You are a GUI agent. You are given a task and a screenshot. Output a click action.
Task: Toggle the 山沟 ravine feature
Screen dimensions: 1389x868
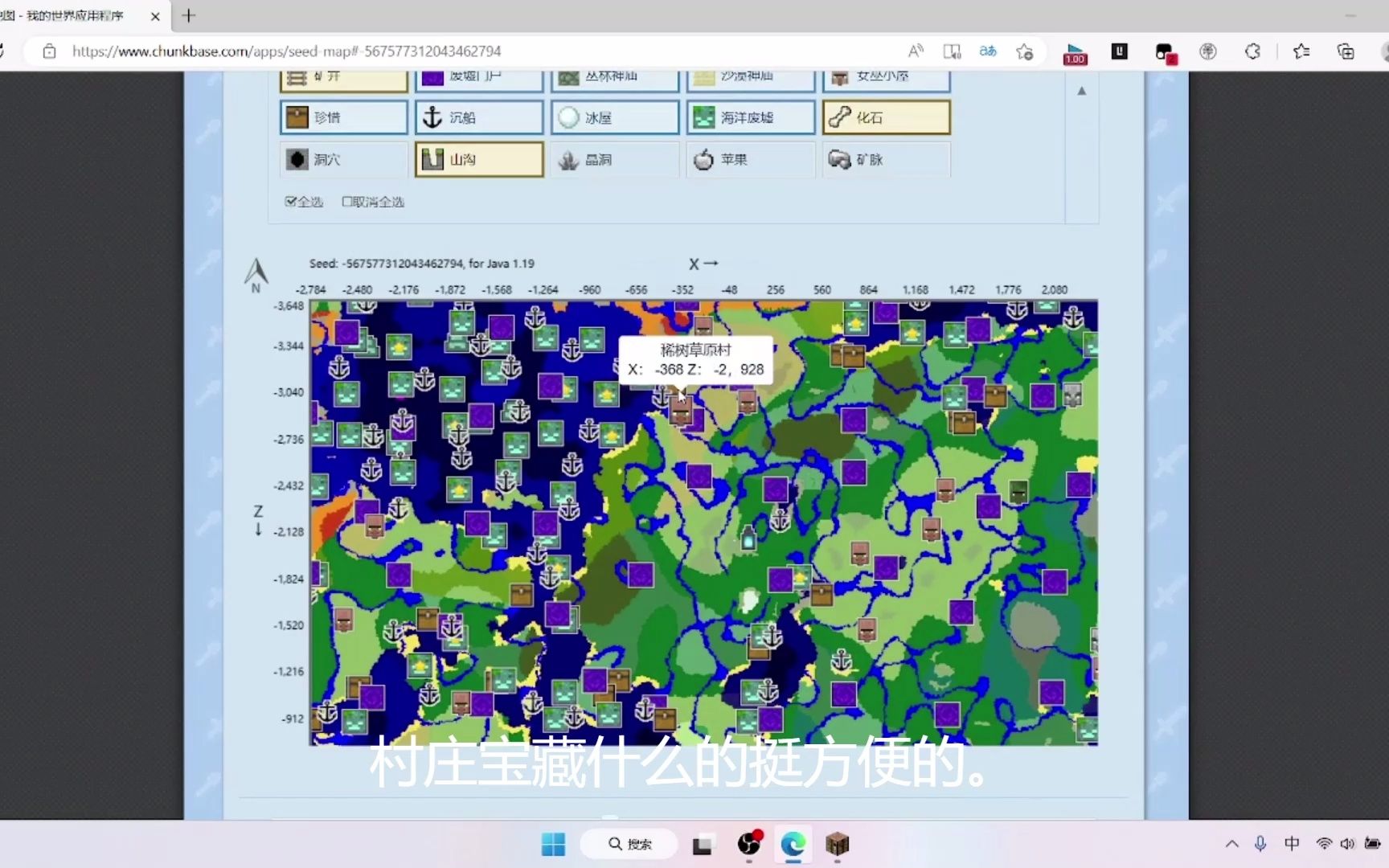(x=480, y=159)
